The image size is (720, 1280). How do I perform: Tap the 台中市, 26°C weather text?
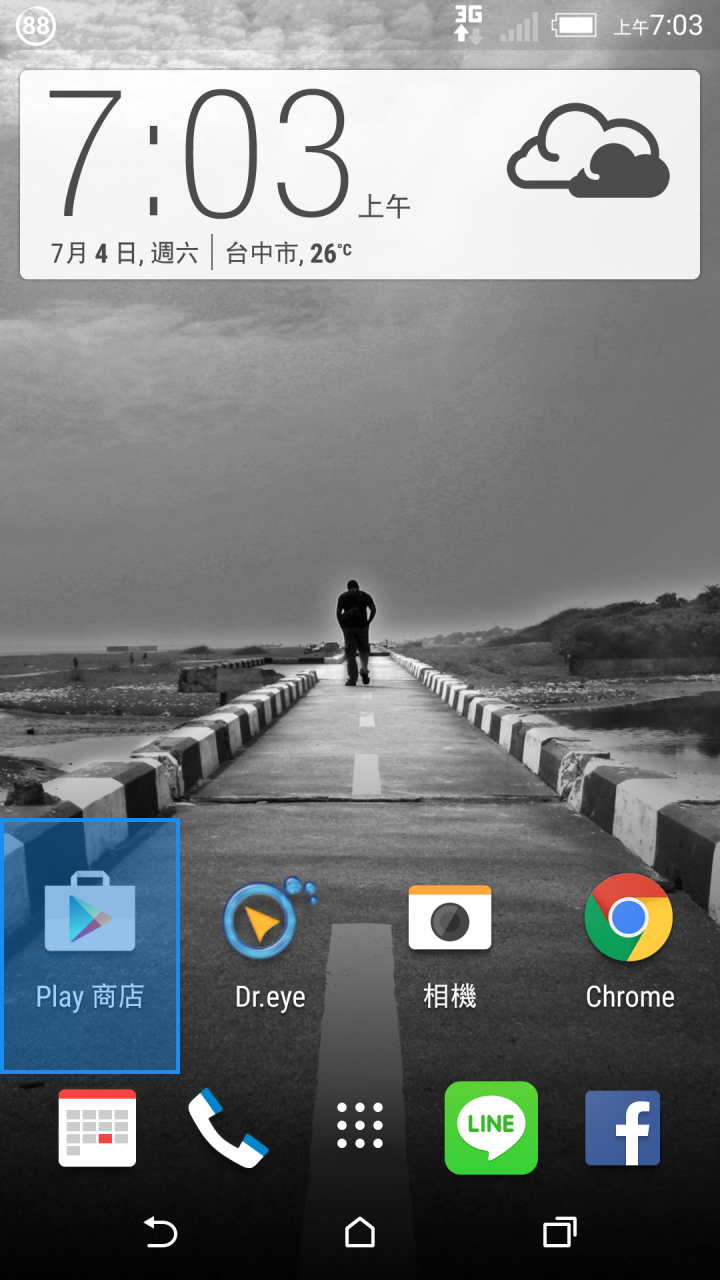tap(289, 253)
